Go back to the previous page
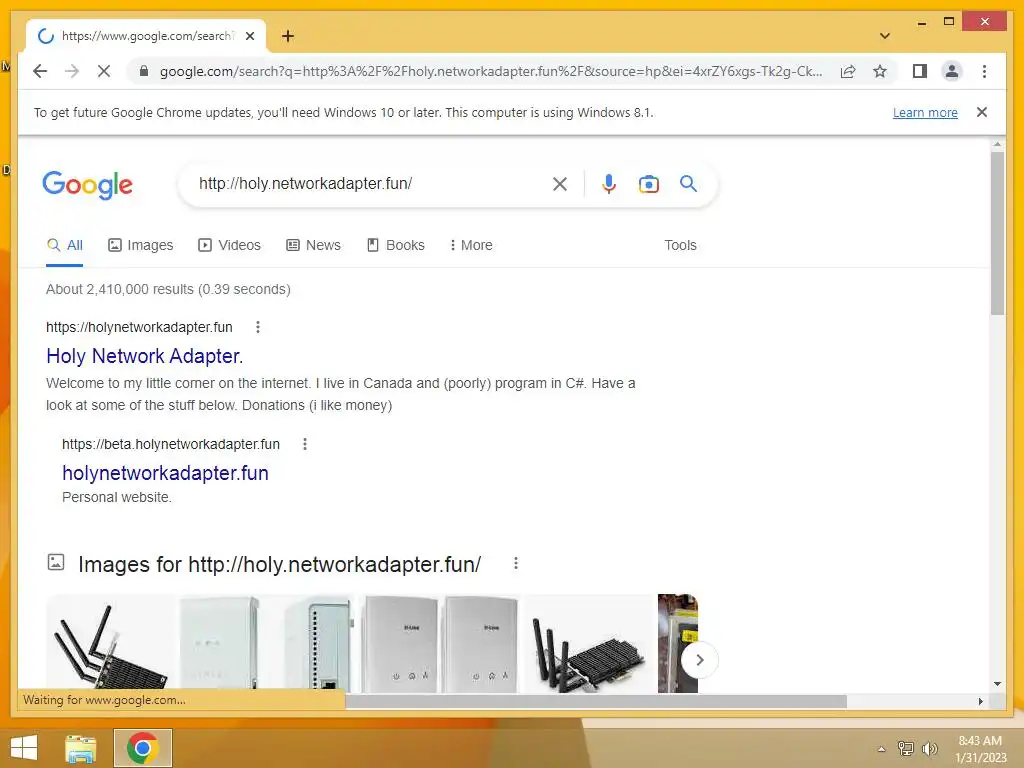Image resolution: width=1024 pixels, height=768 pixels. [40, 71]
